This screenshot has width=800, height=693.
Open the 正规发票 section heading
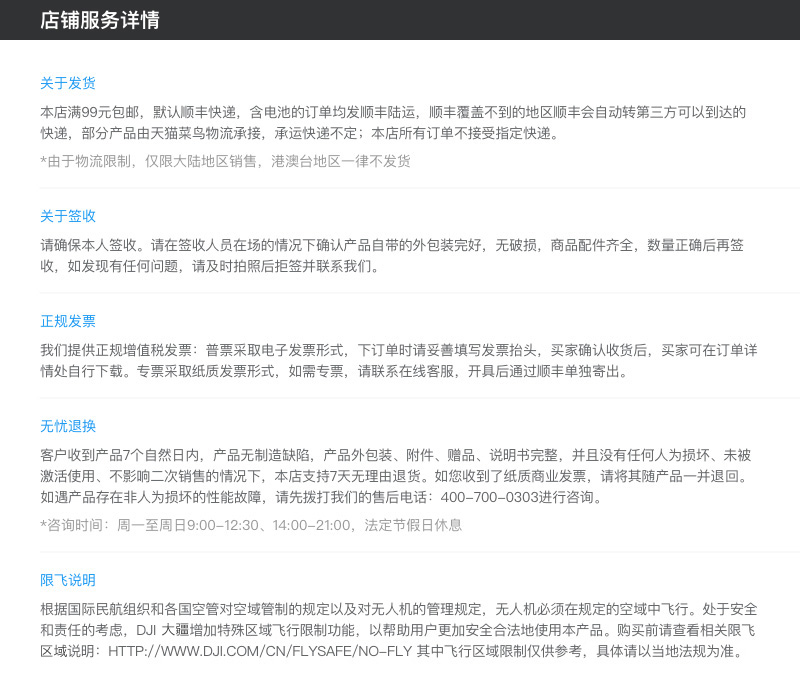tap(68, 321)
